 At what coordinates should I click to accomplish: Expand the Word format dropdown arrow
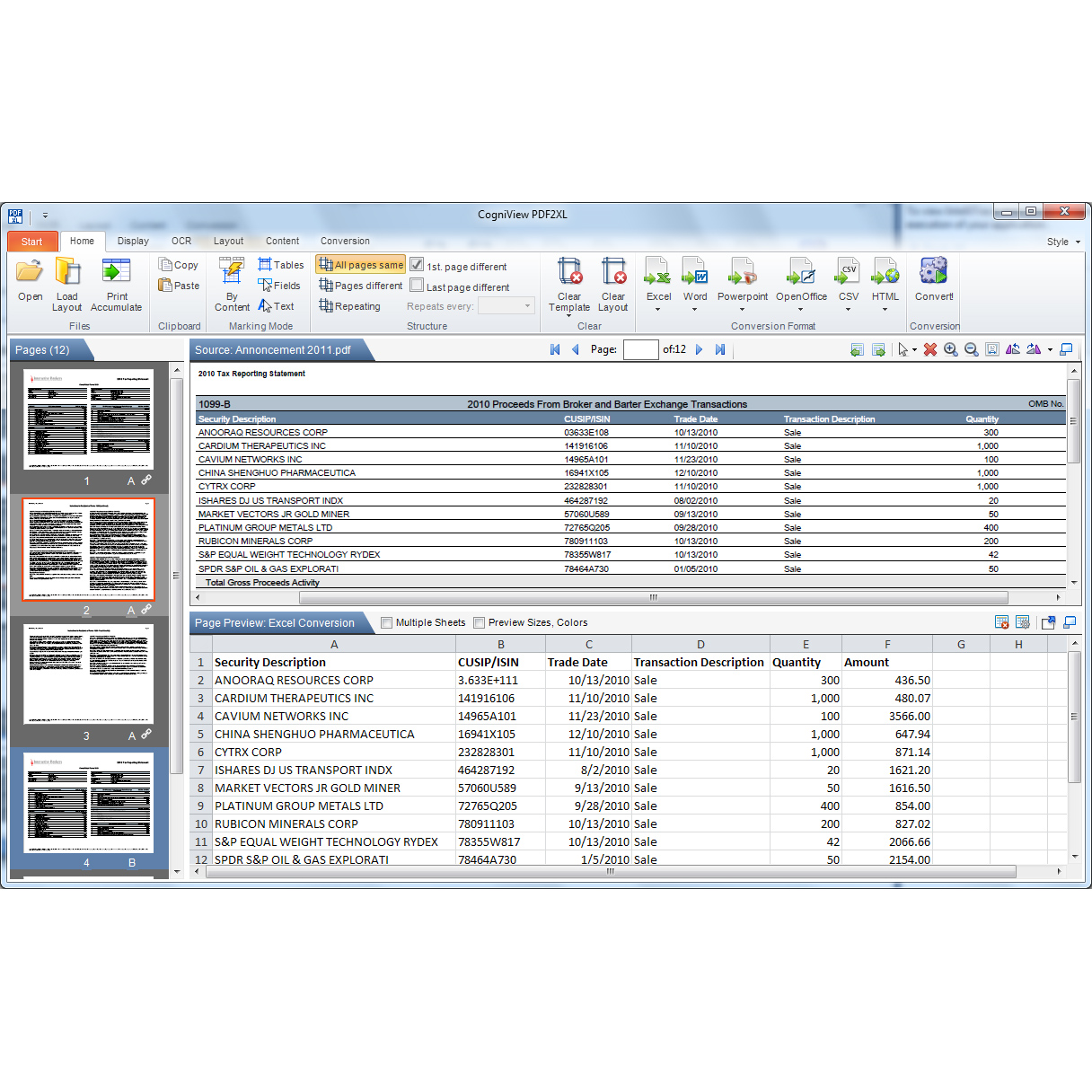[694, 309]
